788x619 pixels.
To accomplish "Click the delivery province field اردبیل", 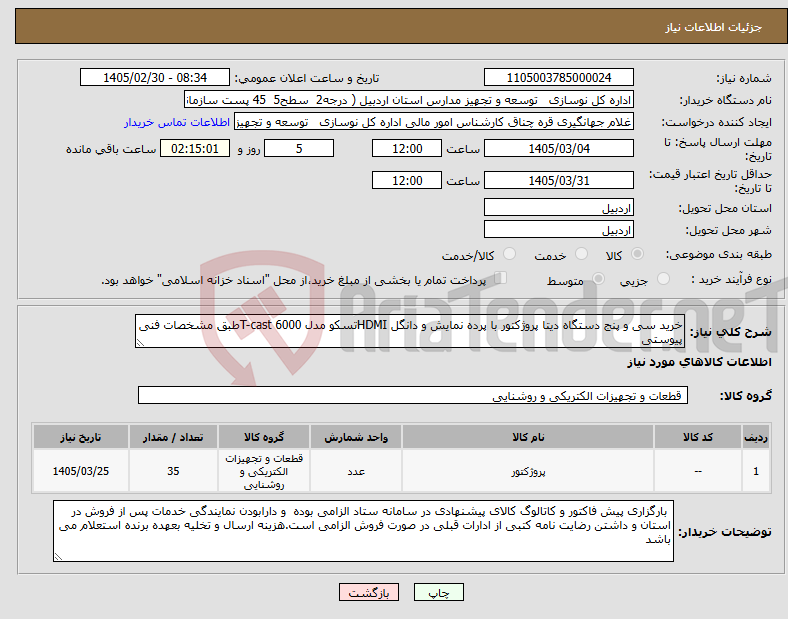I will (x=558, y=207).
